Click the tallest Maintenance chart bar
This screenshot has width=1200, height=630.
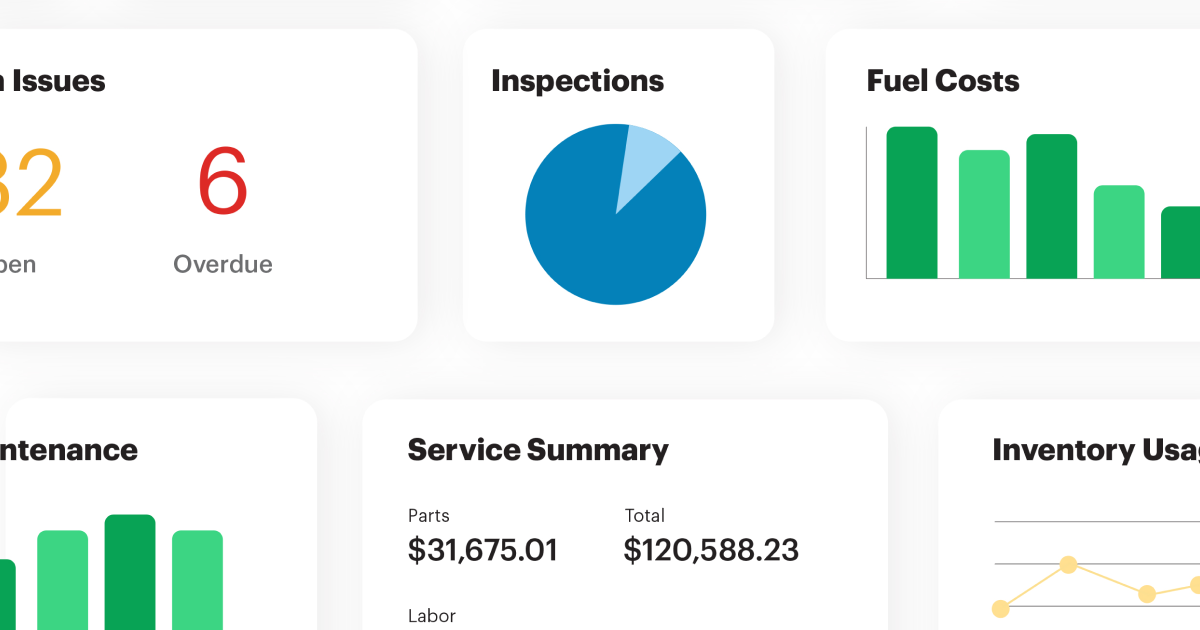pyautogui.click(x=130, y=572)
